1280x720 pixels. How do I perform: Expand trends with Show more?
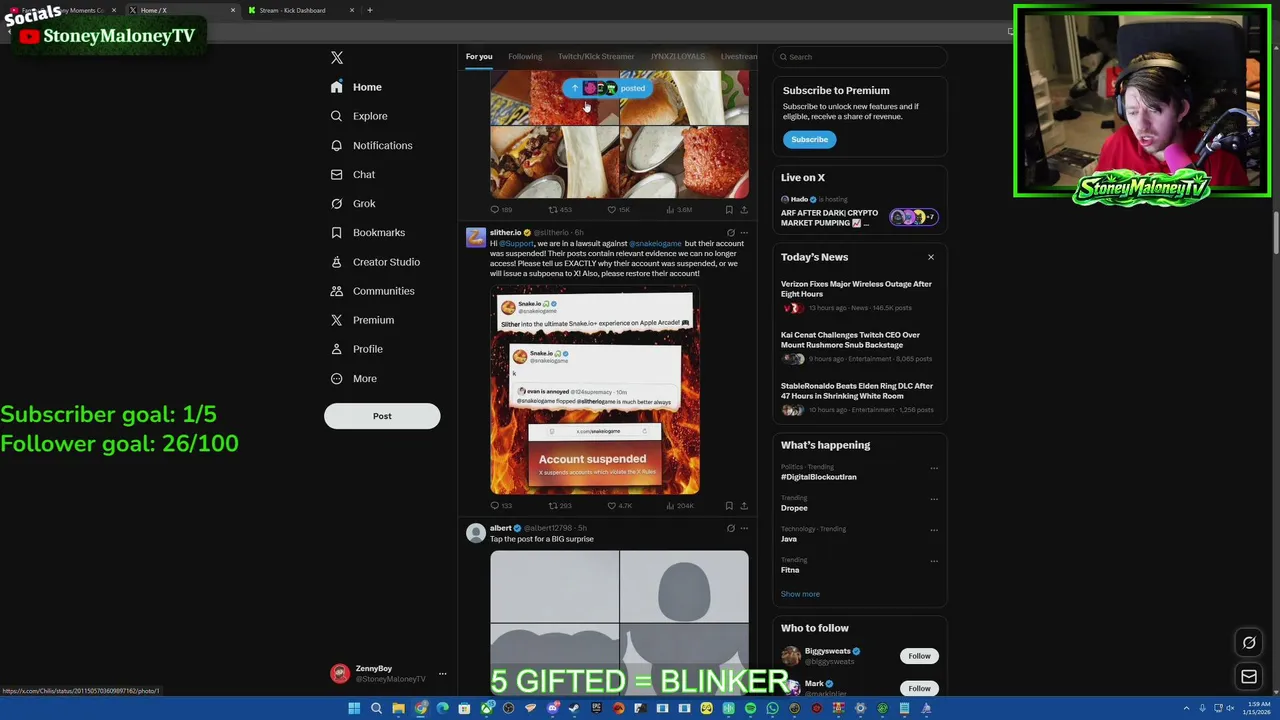click(800, 594)
